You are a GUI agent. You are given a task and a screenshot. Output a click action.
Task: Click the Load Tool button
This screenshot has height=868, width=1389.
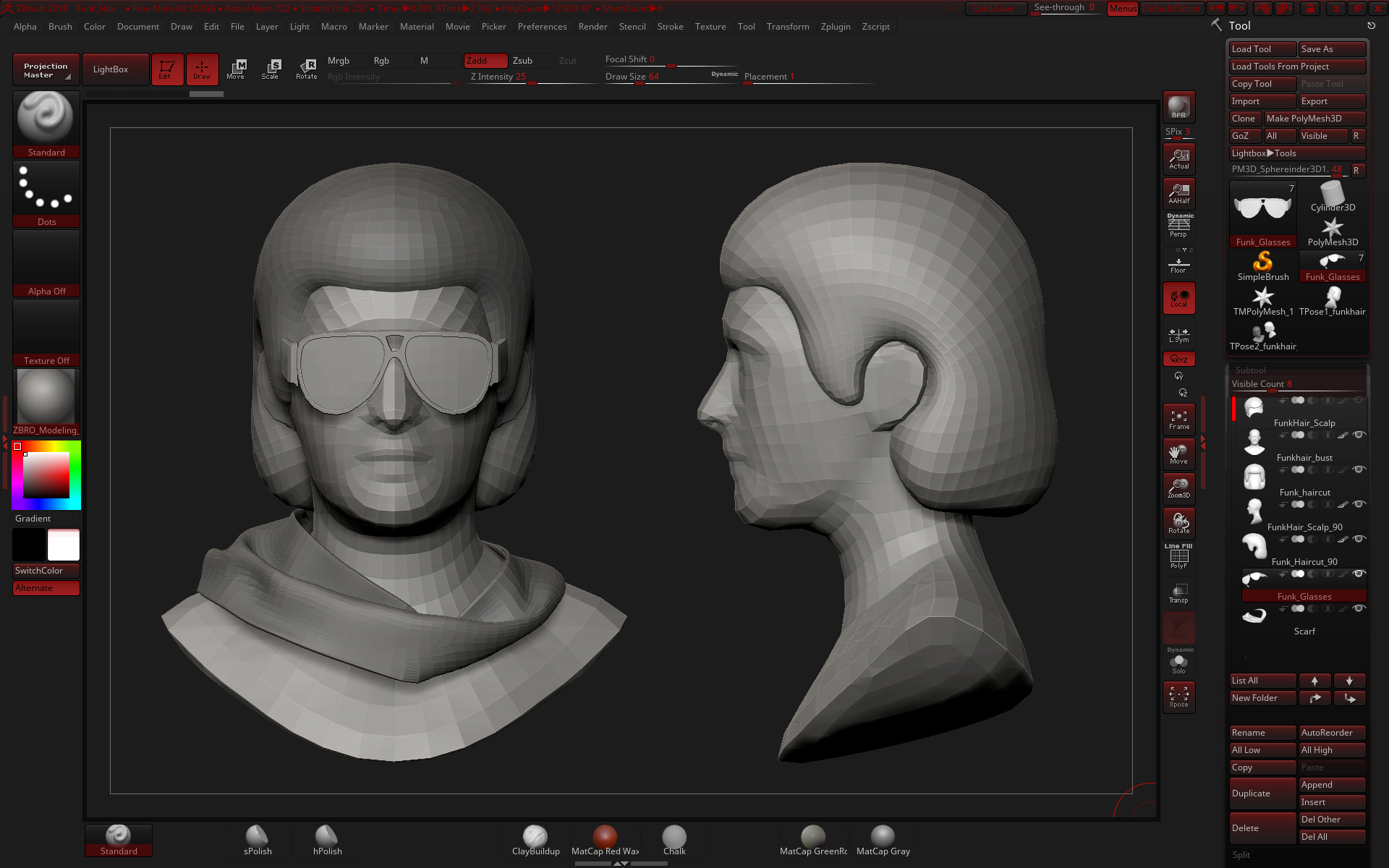pyautogui.click(x=1262, y=49)
